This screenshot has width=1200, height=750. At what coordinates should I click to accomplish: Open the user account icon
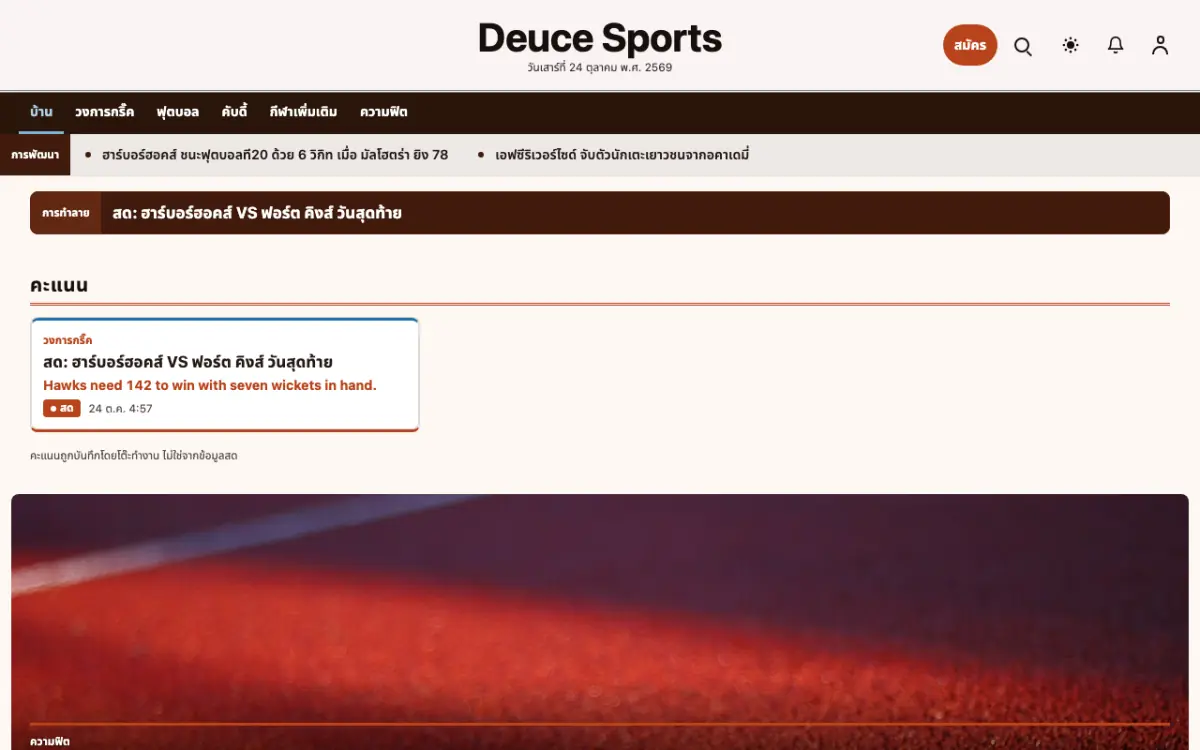[x=1160, y=45]
